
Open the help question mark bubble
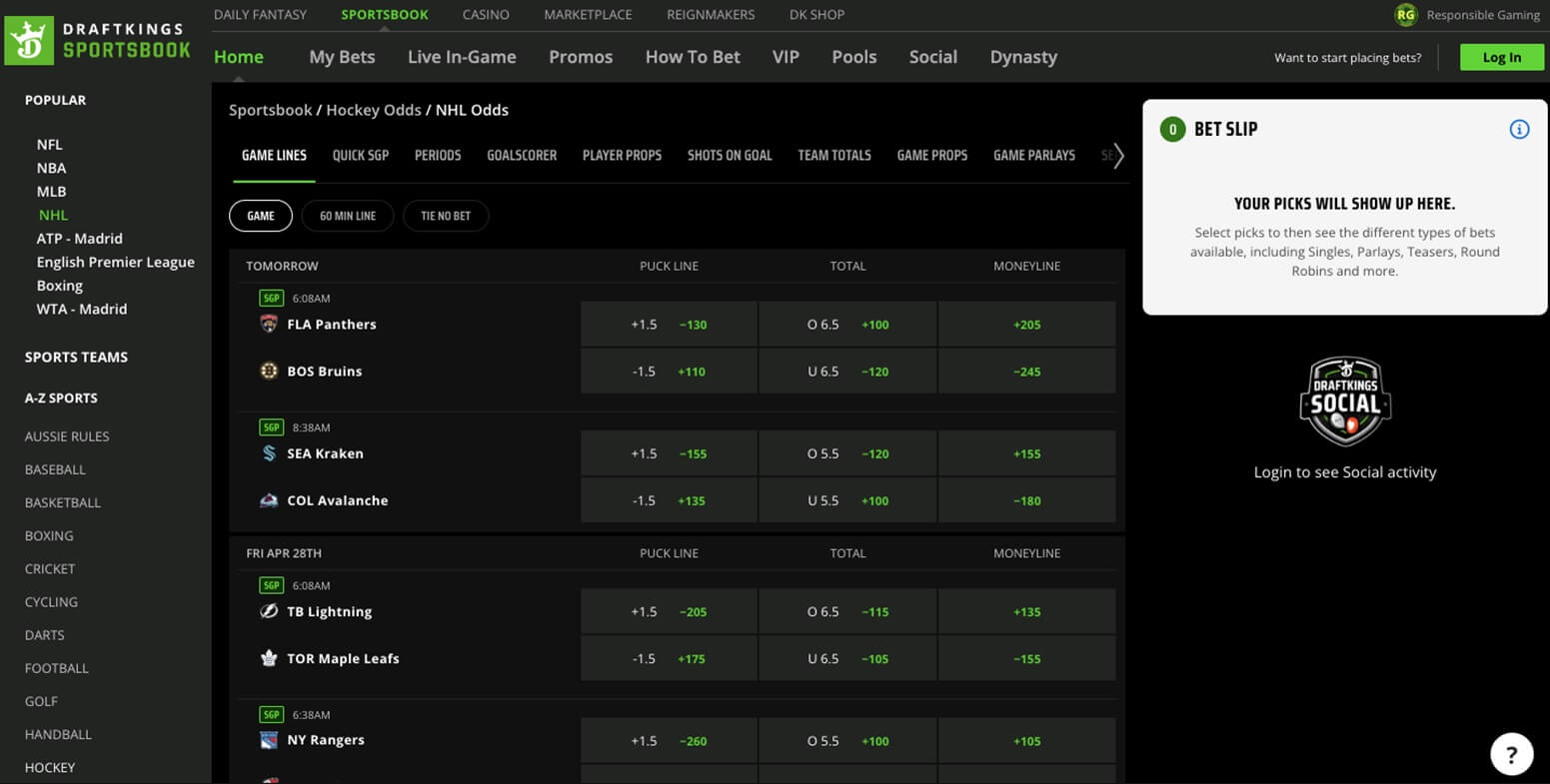click(1511, 754)
